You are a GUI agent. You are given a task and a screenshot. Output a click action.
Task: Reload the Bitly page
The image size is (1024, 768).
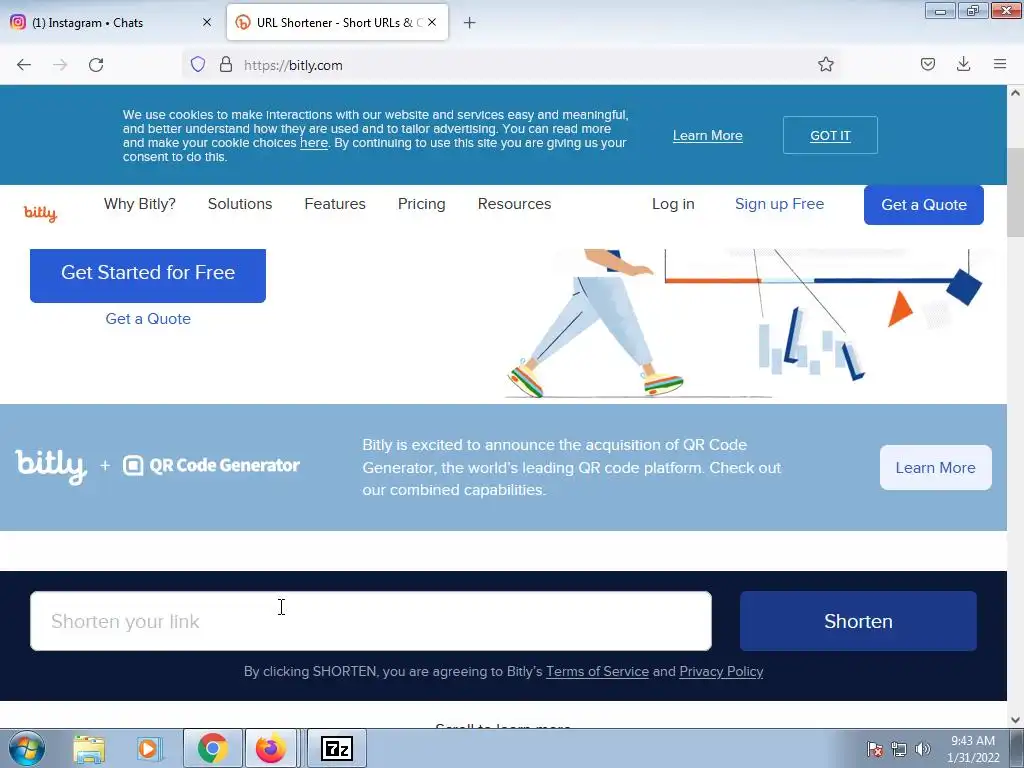96,65
